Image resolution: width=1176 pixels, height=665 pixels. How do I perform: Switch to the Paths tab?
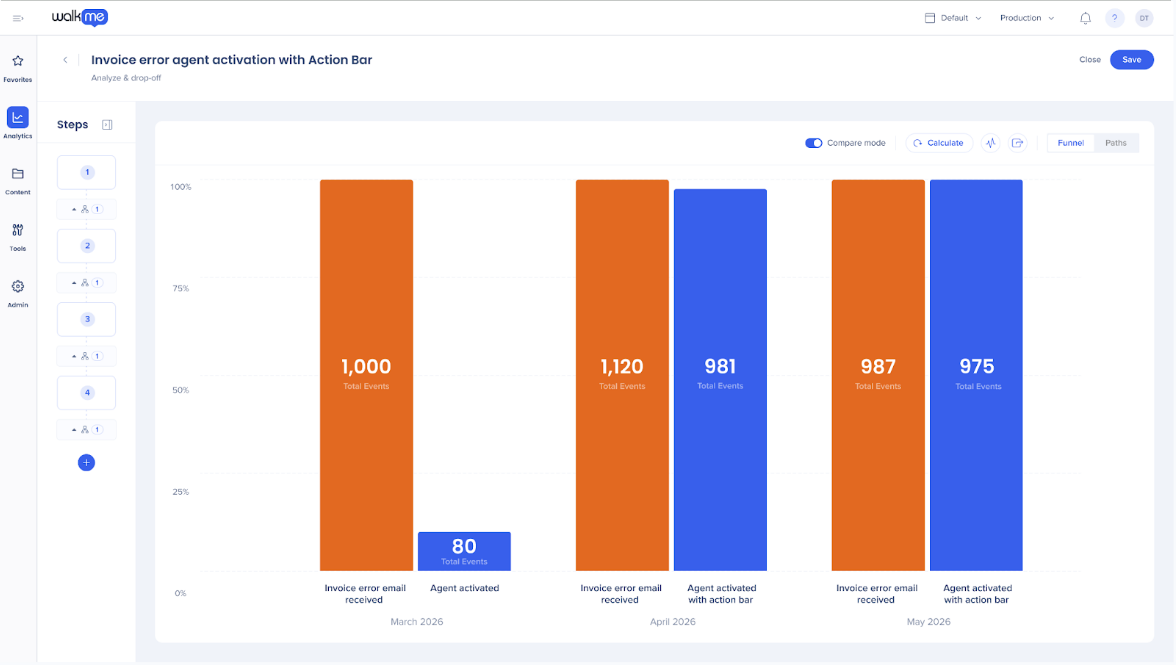(x=1115, y=142)
